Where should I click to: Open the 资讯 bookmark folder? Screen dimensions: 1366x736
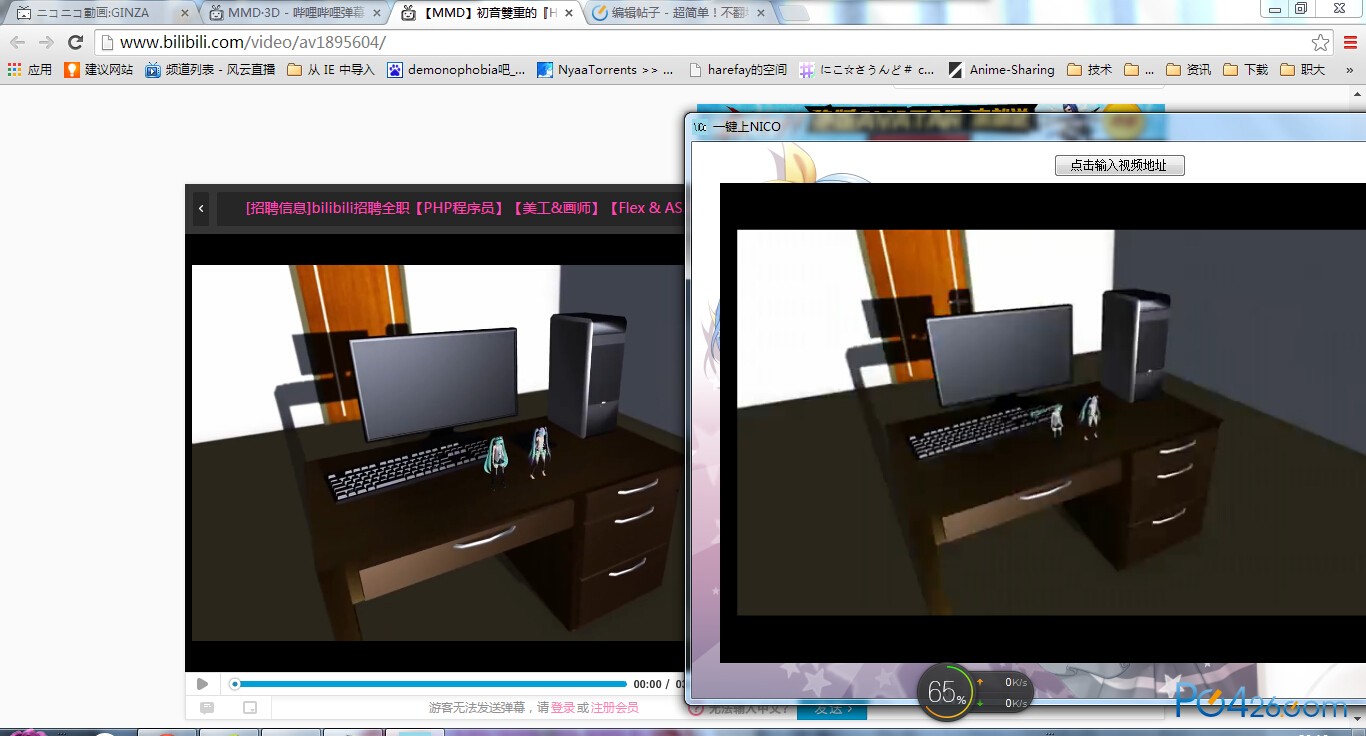point(1188,70)
